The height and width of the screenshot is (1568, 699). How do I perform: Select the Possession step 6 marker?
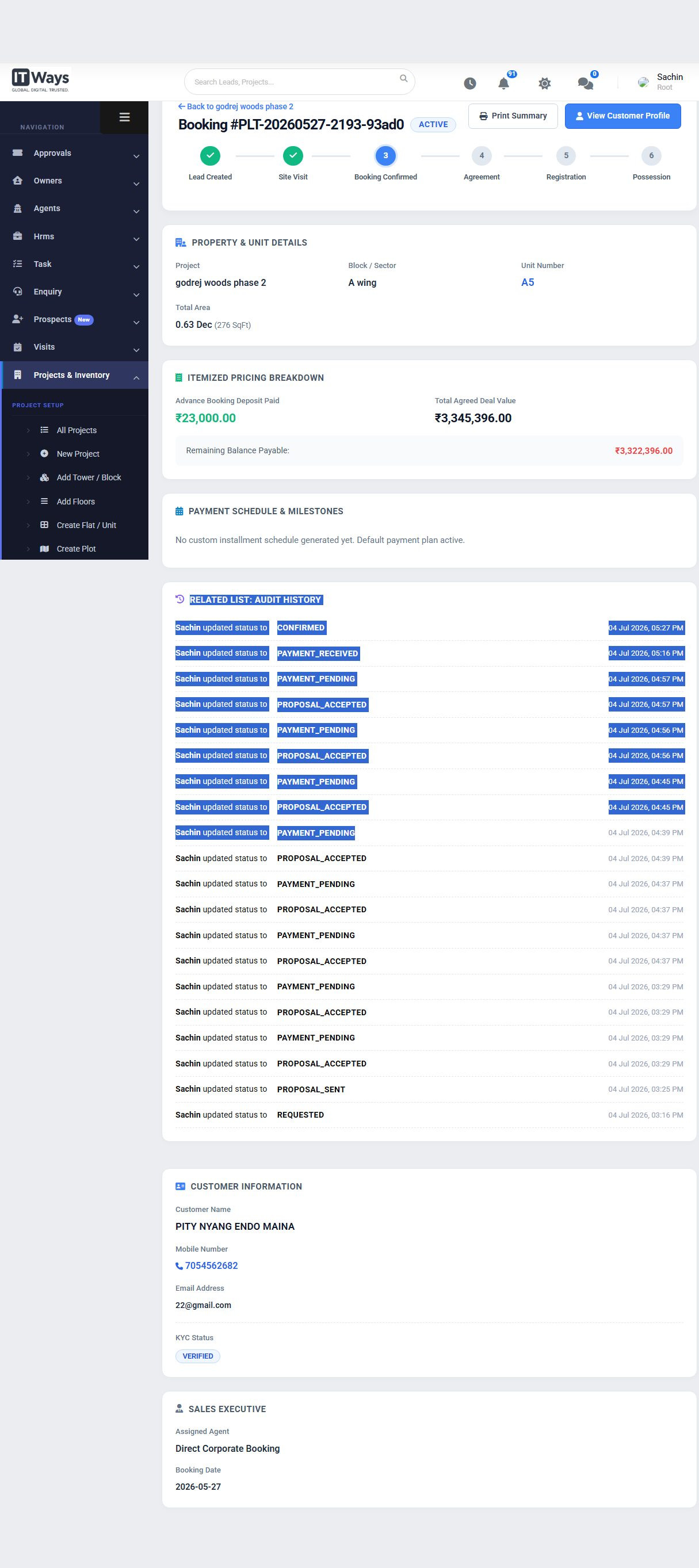pos(651,156)
